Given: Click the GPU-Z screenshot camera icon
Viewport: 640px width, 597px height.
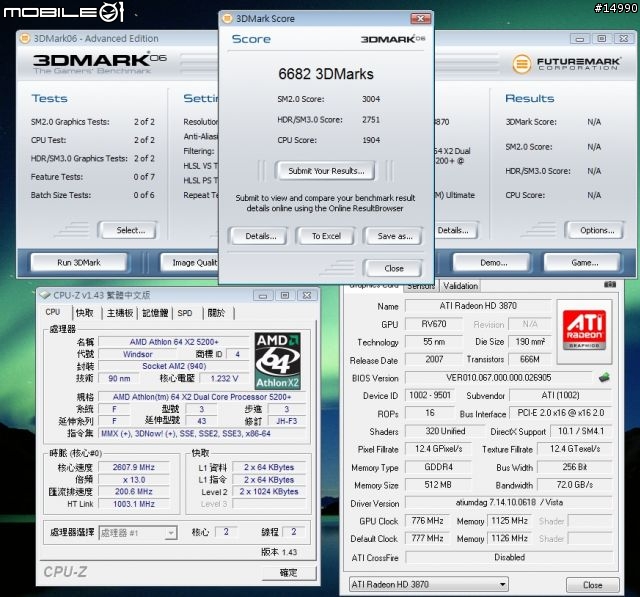Looking at the screenshot, I should (610, 284).
